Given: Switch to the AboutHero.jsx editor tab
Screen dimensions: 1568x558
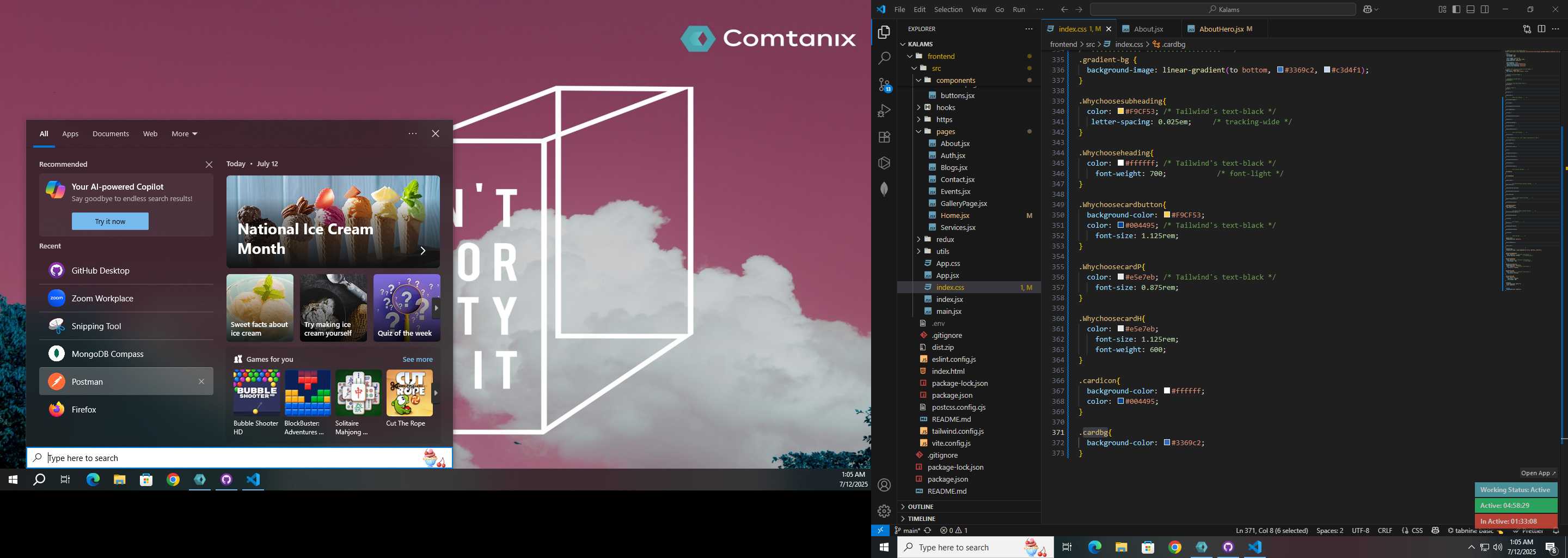Looking at the screenshot, I should coord(1224,29).
